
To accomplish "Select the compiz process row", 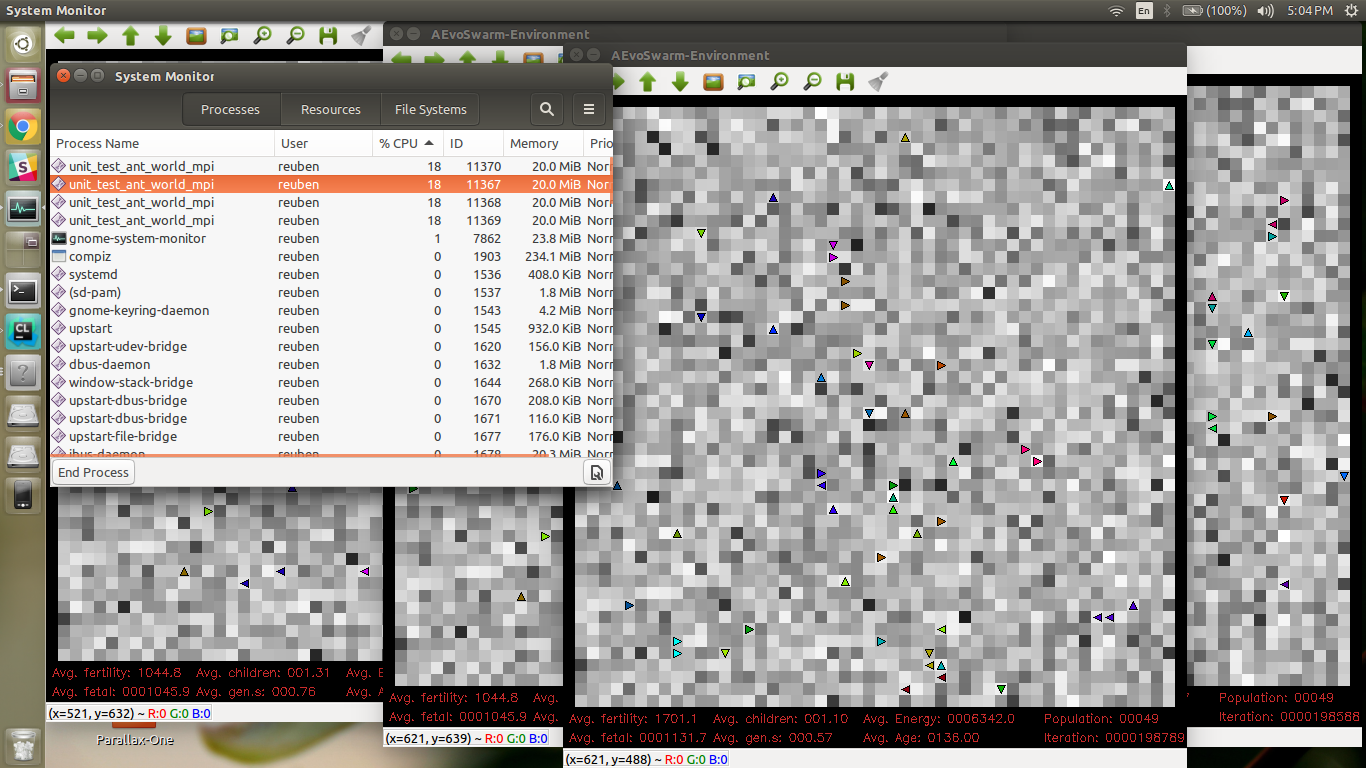I will [90, 256].
